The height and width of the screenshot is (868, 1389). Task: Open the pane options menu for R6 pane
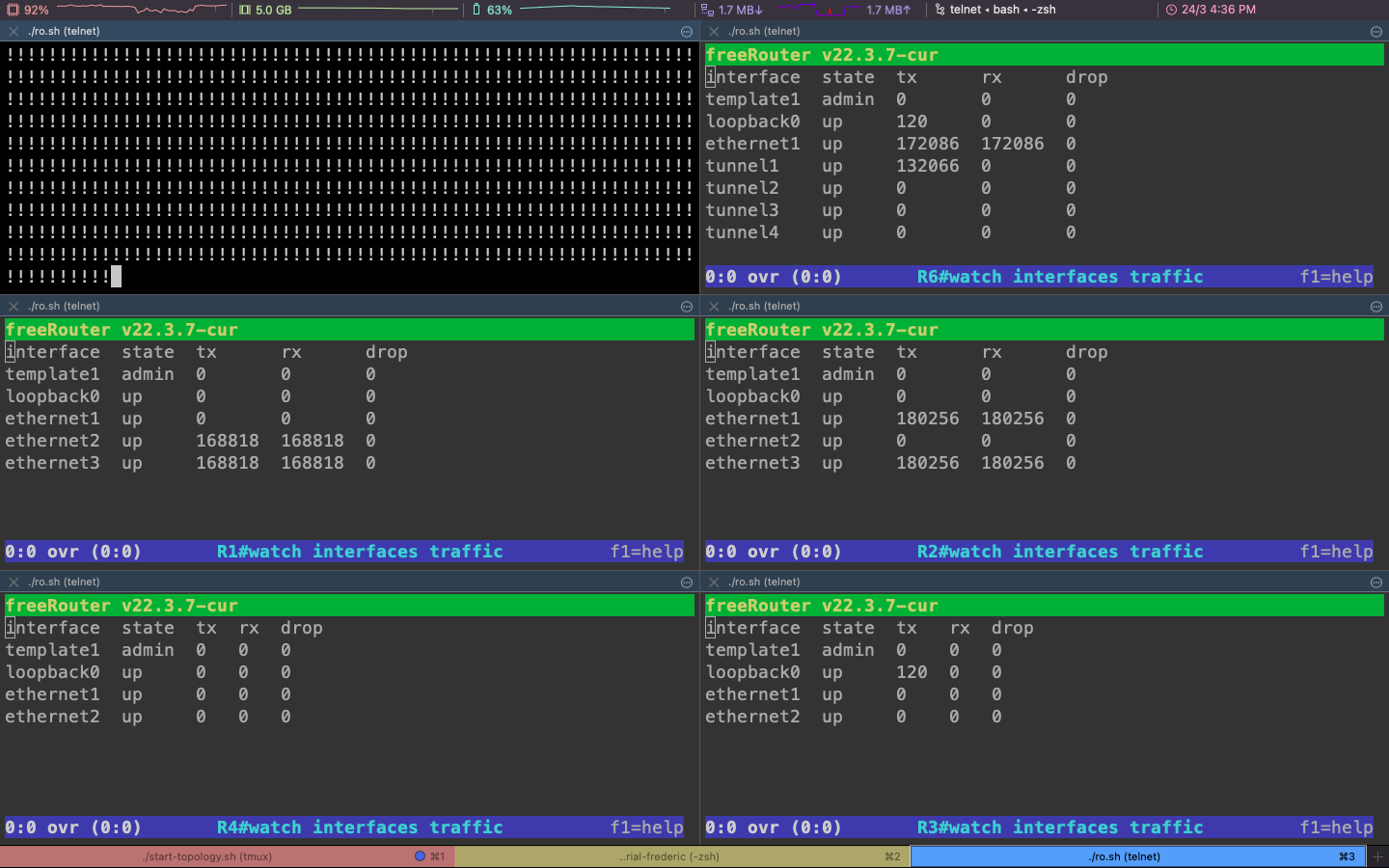pos(1376,32)
